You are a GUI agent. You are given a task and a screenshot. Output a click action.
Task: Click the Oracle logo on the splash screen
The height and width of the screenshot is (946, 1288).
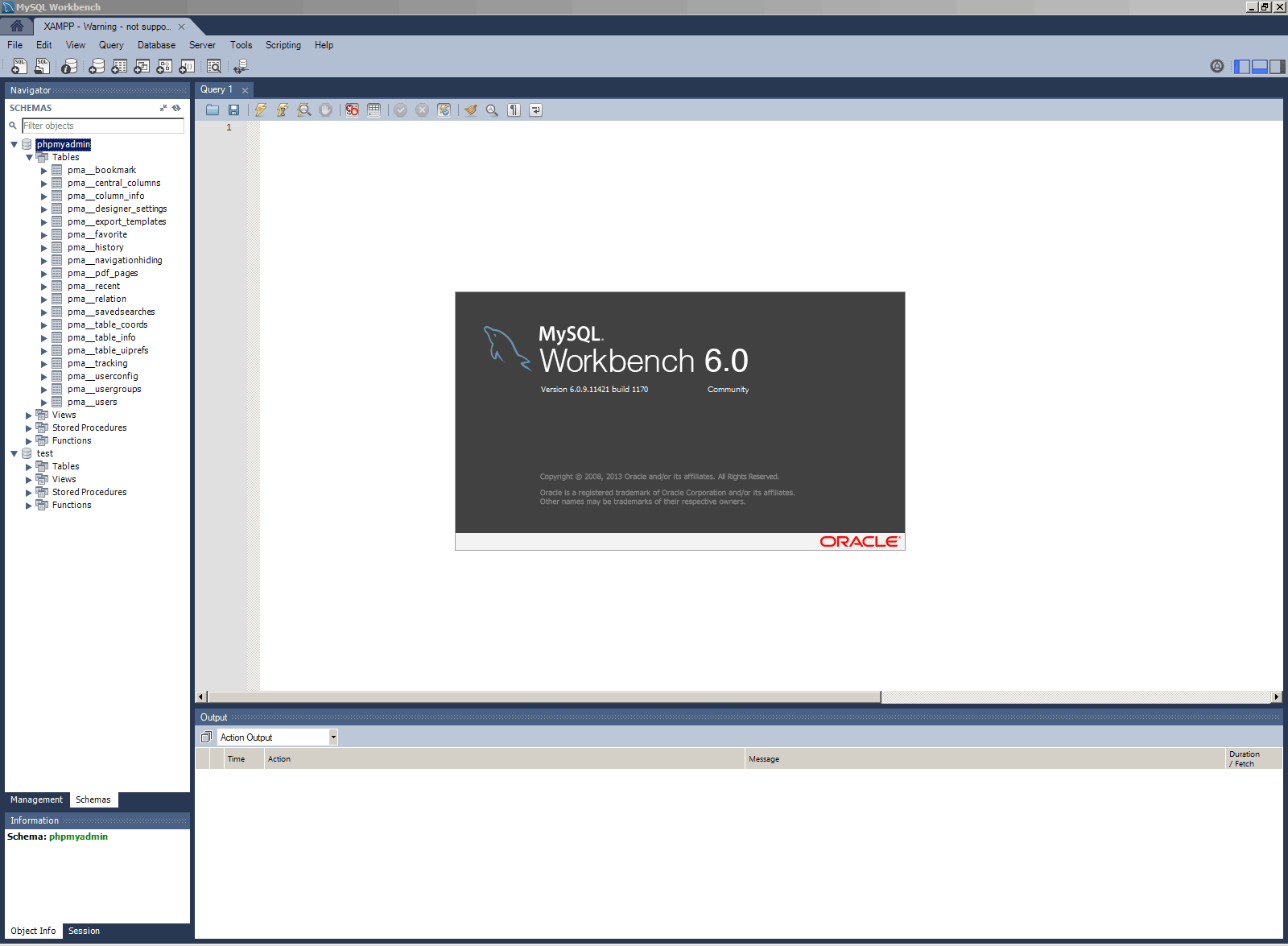point(859,542)
